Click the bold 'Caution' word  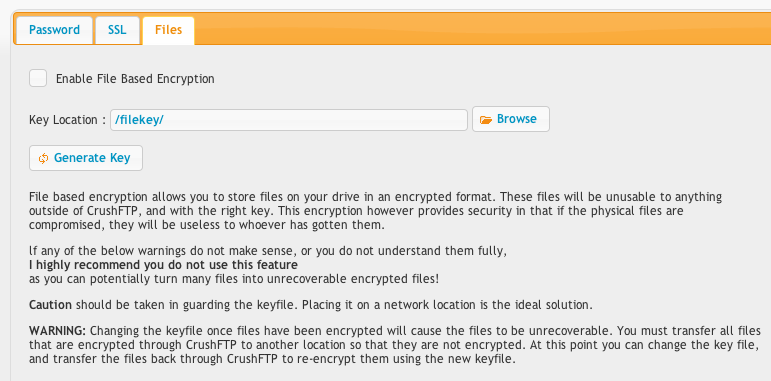[50, 305]
